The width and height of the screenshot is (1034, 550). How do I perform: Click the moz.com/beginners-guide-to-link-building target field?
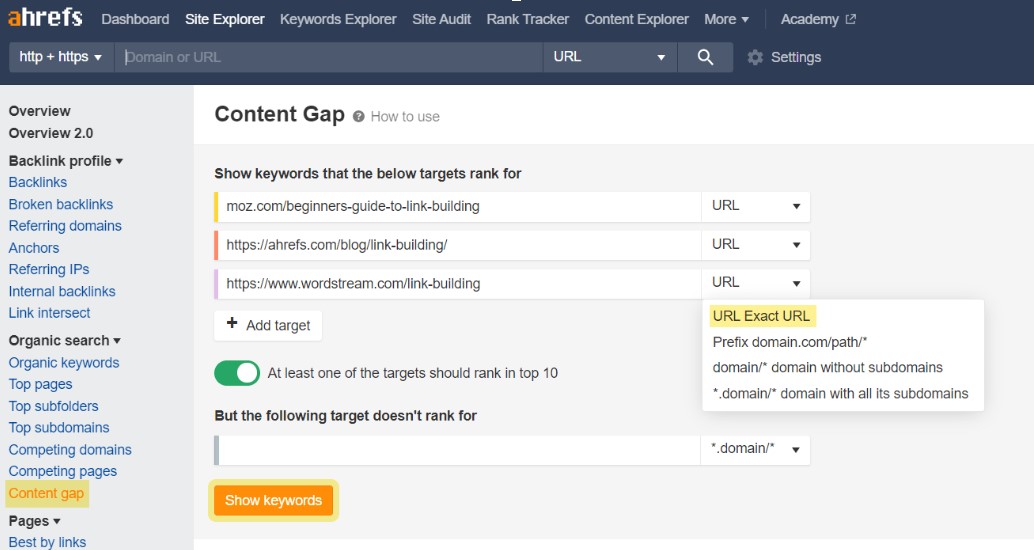pyautogui.click(x=458, y=206)
